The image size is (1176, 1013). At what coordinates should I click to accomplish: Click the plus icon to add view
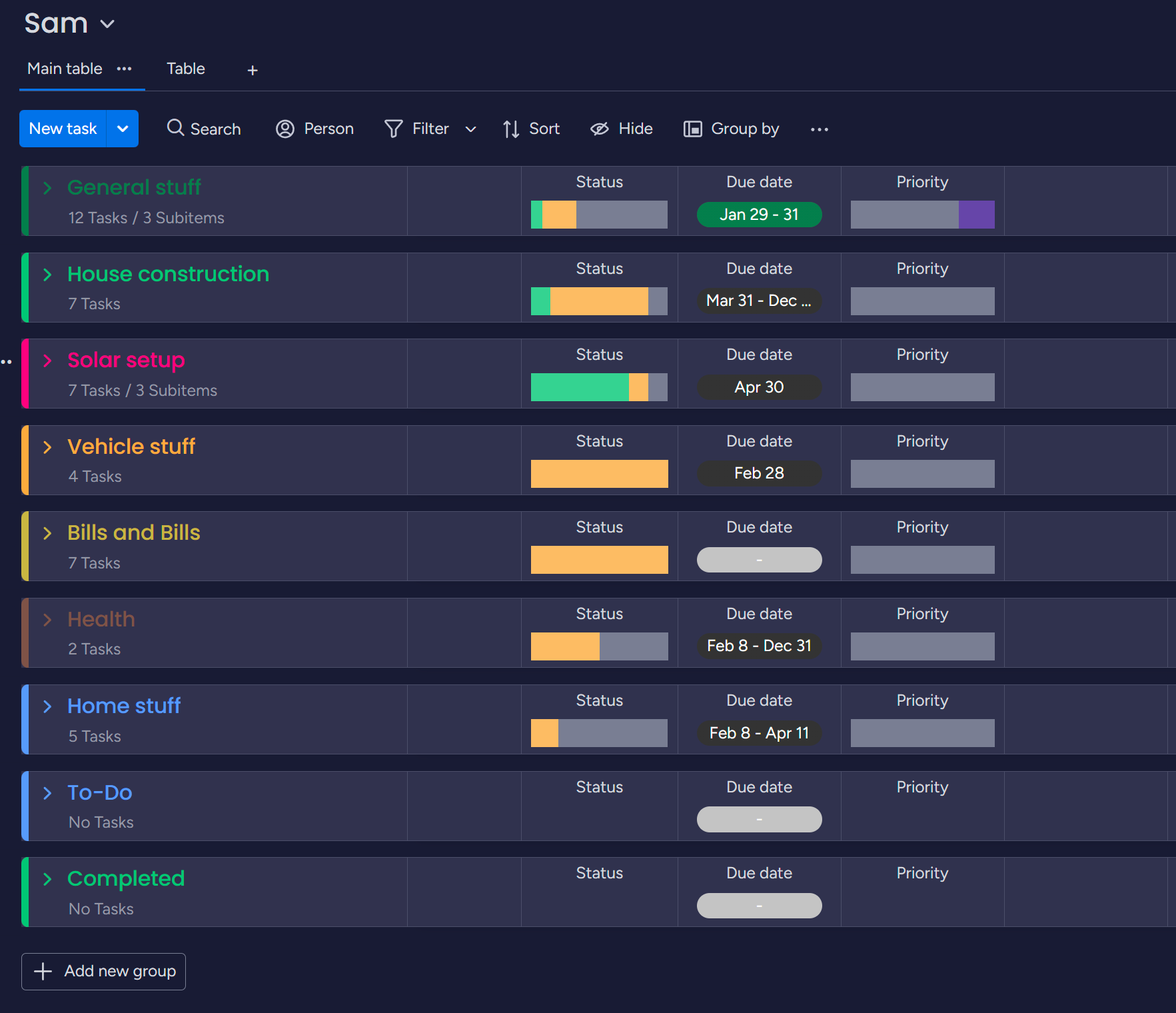pyautogui.click(x=253, y=70)
